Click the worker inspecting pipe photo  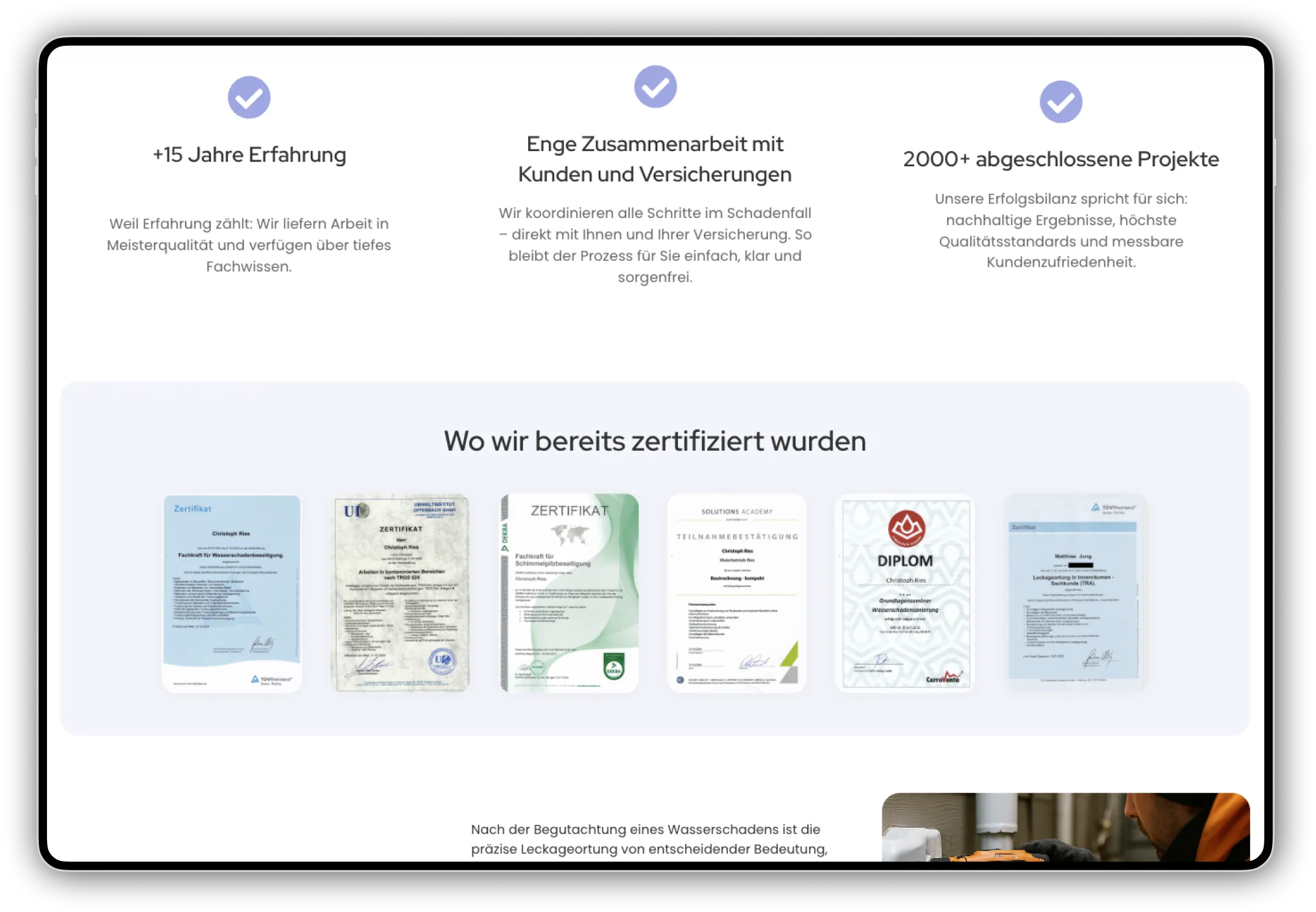[x=1065, y=827]
